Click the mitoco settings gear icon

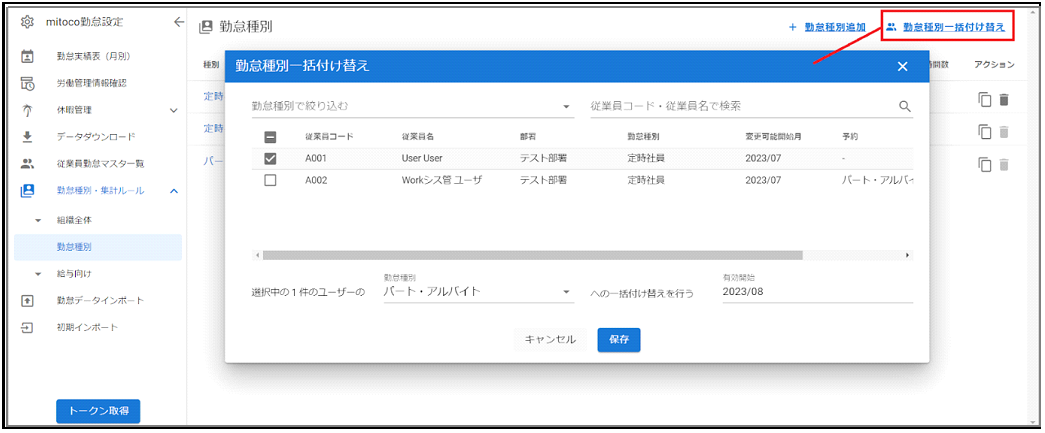28,22
